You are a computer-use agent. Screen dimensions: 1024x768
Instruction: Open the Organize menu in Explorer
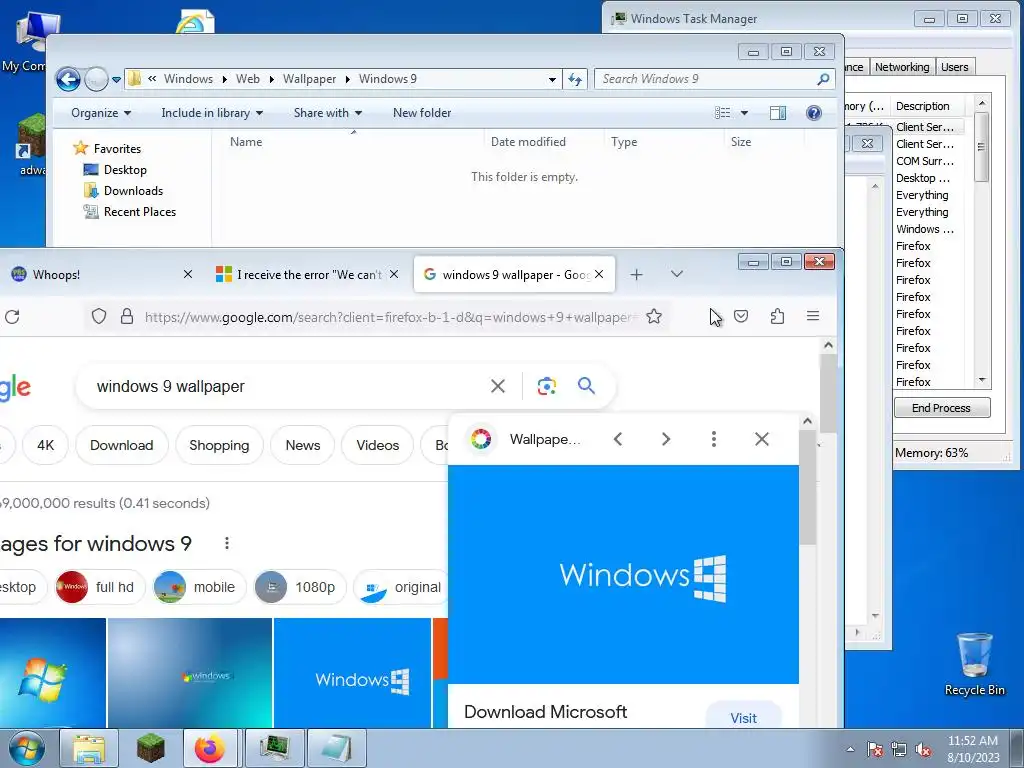pos(101,113)
